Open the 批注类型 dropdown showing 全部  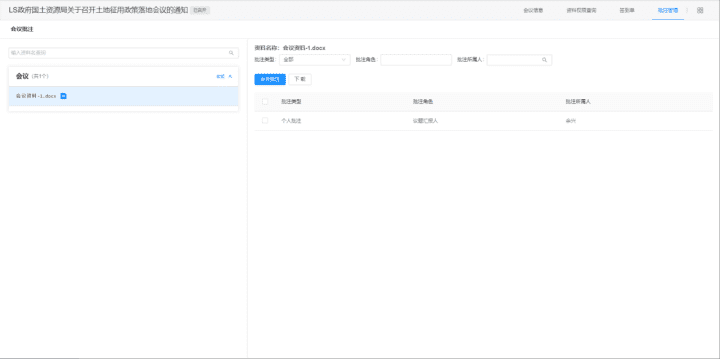click(x=315, y=60)
